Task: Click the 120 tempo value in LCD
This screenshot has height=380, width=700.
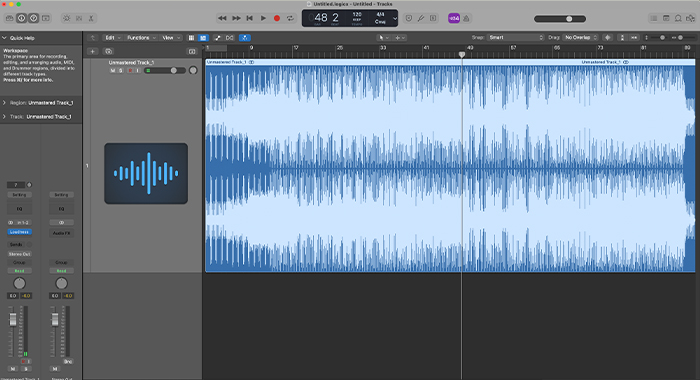Action: pyautogui.click(x=357, y=15)
